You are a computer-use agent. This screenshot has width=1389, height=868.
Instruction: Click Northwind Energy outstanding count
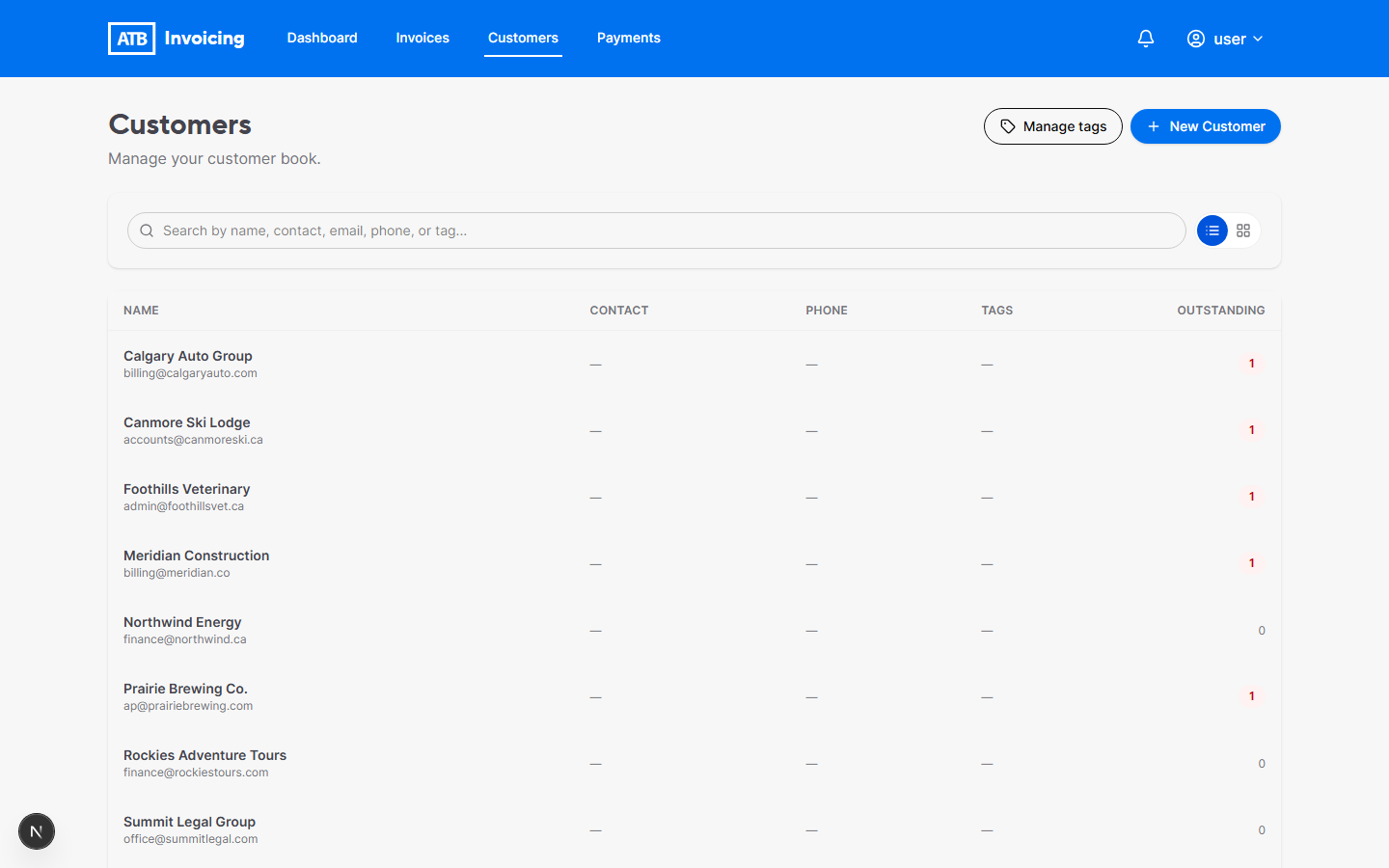click(x=1262, y=631)
